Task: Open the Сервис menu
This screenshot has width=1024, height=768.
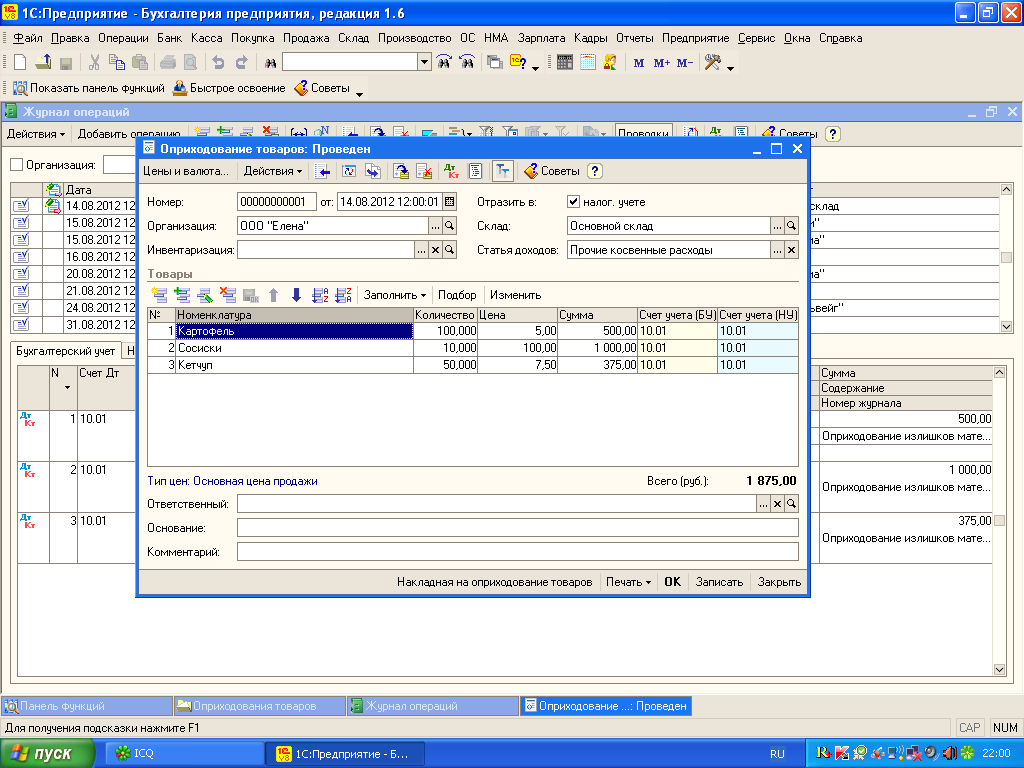Action: pyautogui.click(x=756, y=38)
